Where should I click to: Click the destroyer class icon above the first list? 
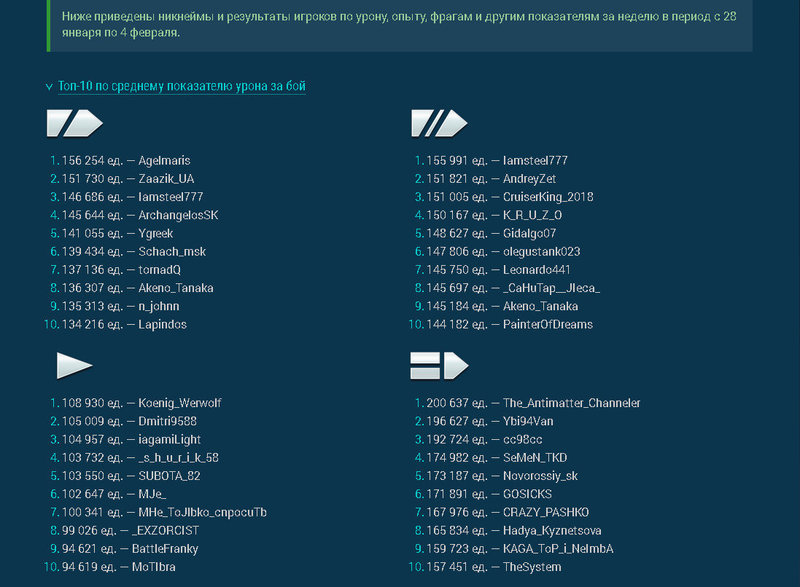(x=77, y=123)
